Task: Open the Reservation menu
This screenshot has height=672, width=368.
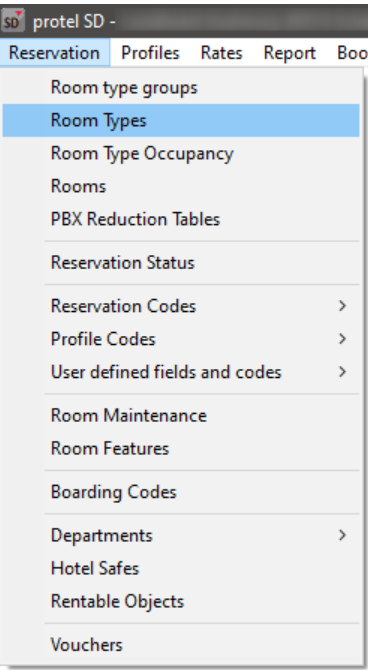Action: click(54, 53)
